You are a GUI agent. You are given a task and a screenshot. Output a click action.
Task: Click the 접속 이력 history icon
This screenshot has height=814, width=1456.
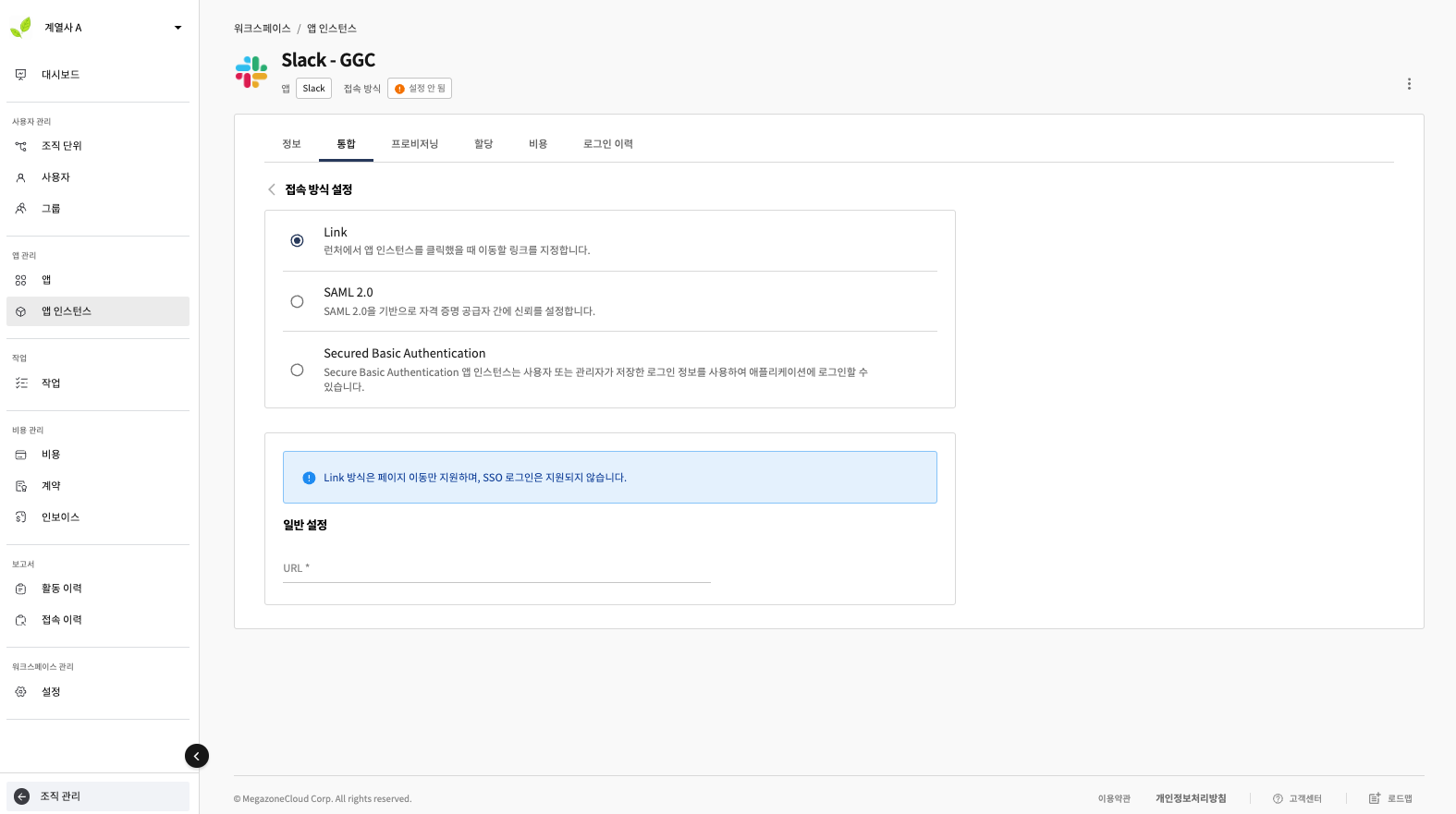20,620
